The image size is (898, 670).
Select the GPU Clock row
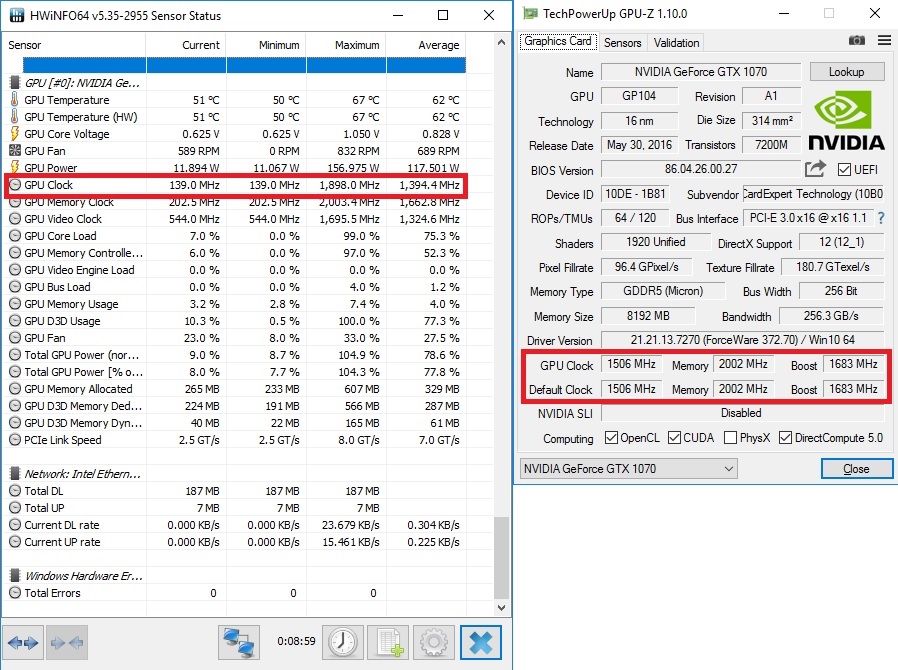click(x=235, y=185)
